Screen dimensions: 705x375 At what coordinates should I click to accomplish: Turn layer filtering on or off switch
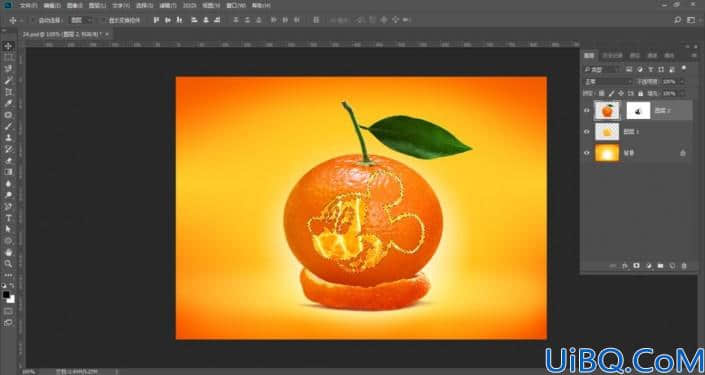[x=684, y=68]
